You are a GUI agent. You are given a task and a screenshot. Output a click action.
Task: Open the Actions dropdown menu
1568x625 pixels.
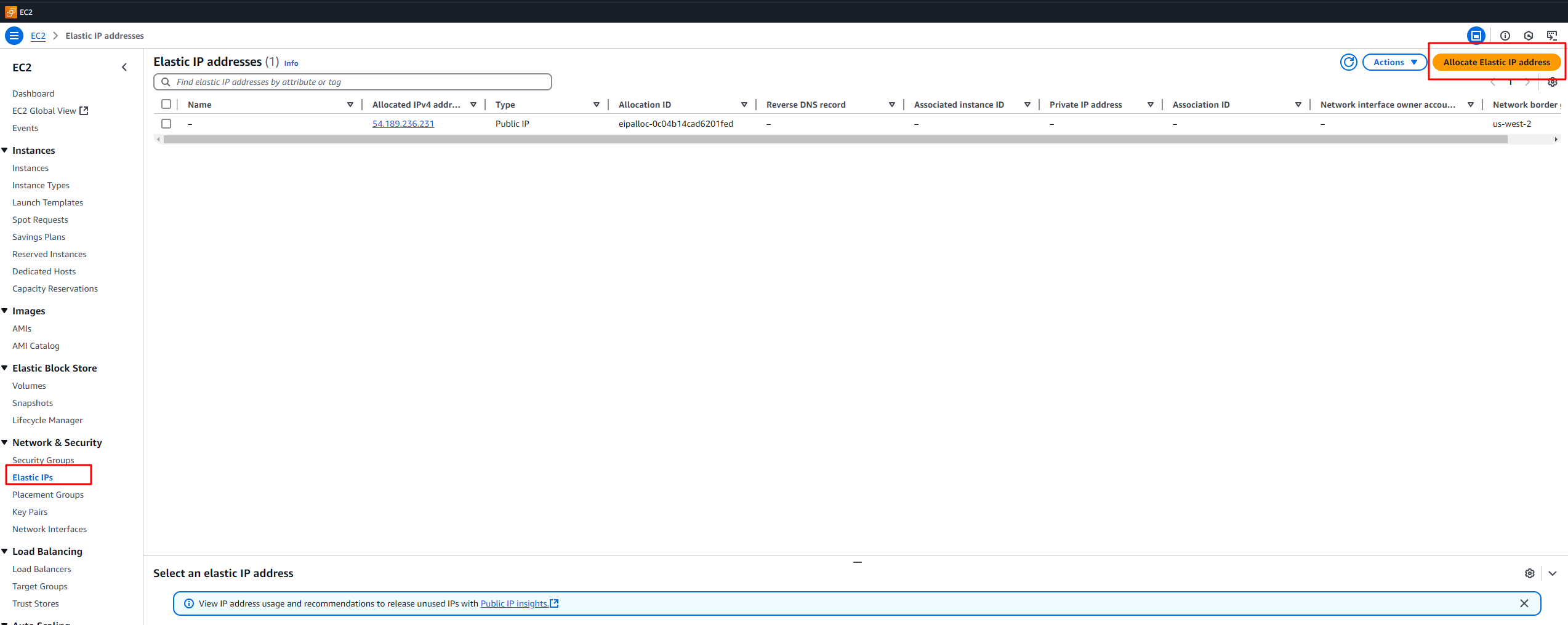[x=1394, y=62]
